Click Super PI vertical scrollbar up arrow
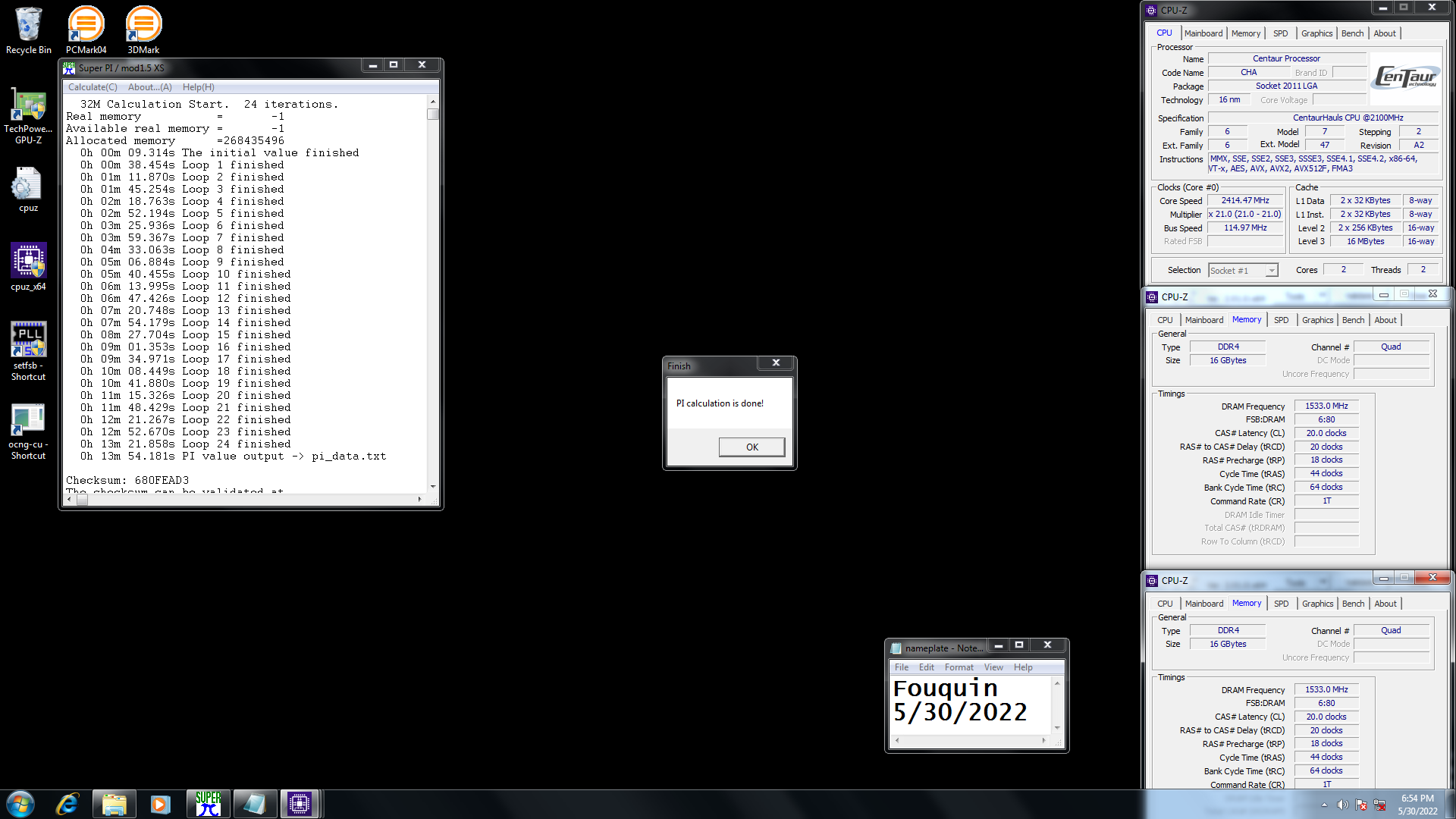Image resolution: width=1456 pixels, height=819 pixels. pos(433,101)
